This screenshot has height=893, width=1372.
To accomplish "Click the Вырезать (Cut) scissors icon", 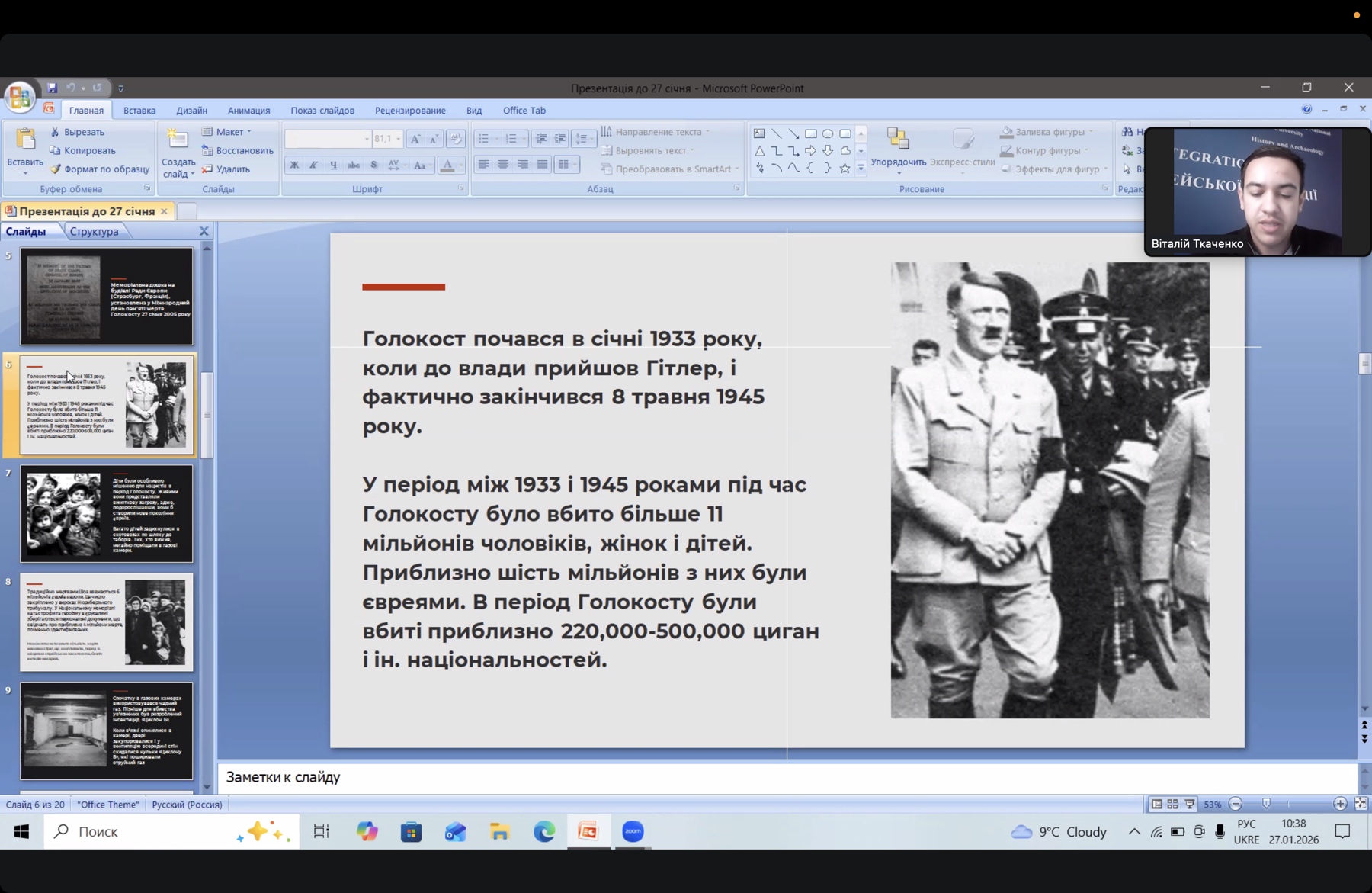I will point(55,132).
